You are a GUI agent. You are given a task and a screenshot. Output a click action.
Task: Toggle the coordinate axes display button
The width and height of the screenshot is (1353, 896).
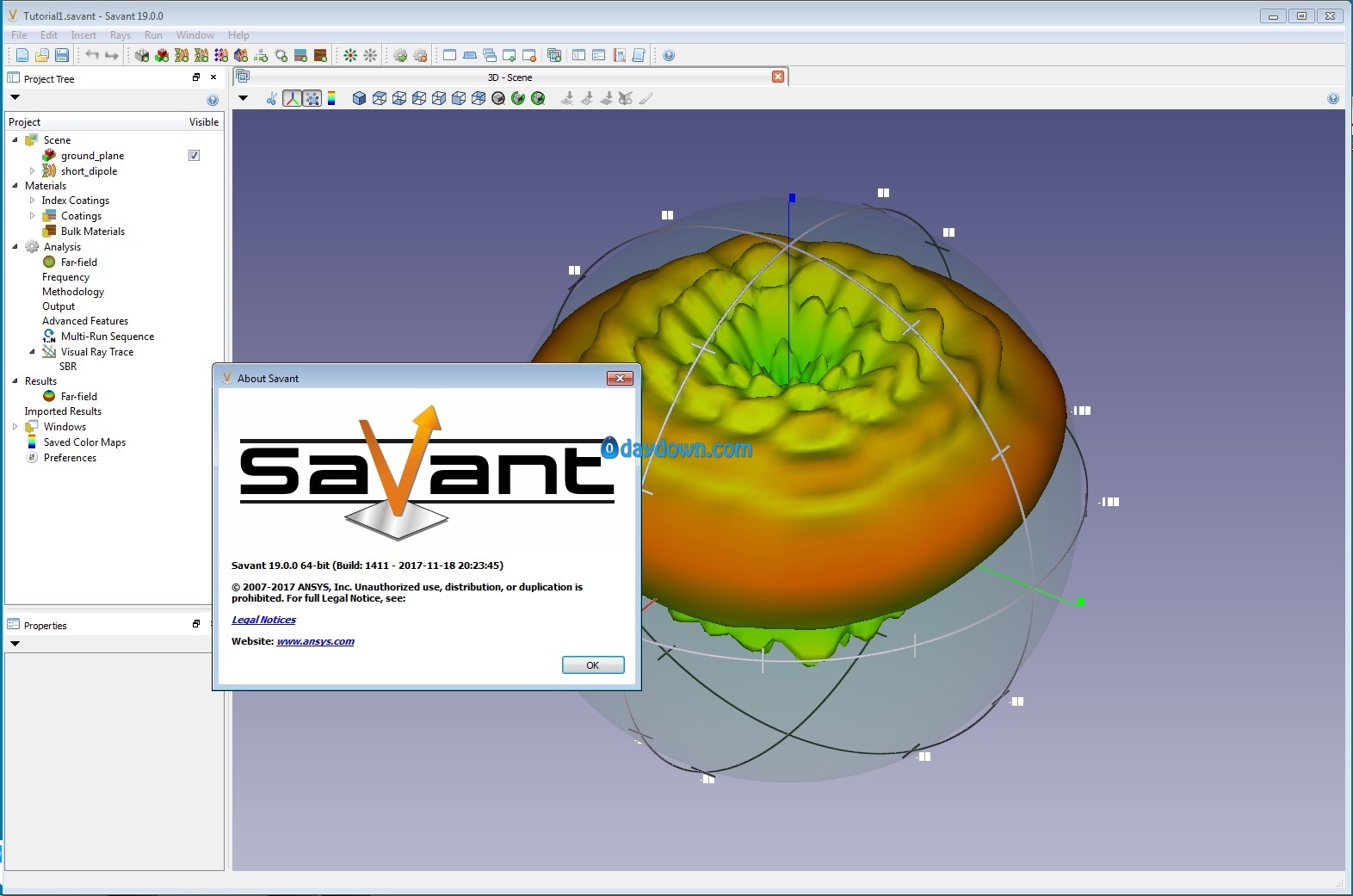[293, 98]
